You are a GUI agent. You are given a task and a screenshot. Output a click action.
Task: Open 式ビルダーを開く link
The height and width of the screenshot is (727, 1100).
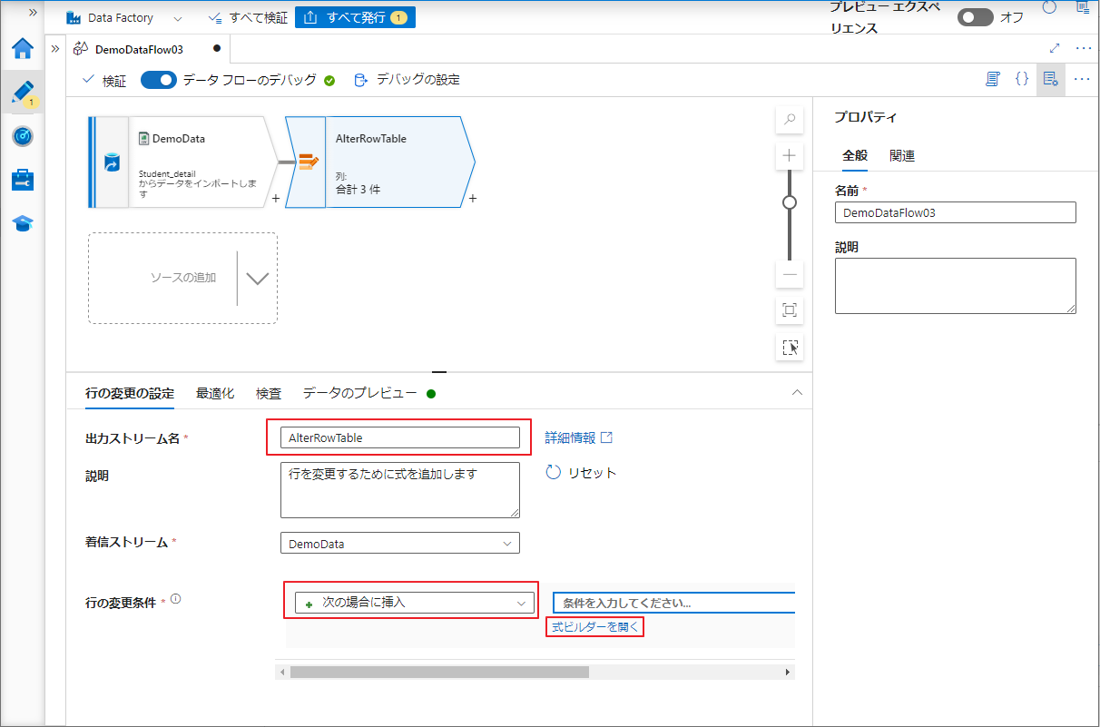pyautogui.click(x=595, y=627)
